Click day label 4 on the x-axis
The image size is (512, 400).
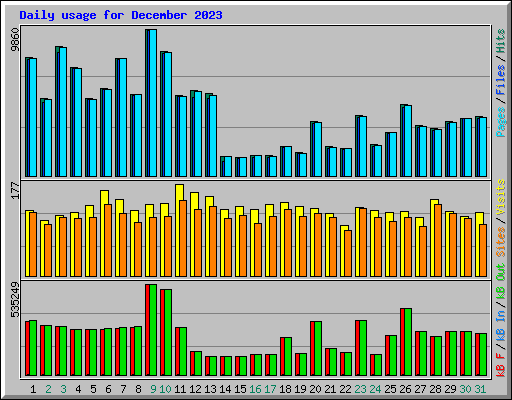pos(78,389)
